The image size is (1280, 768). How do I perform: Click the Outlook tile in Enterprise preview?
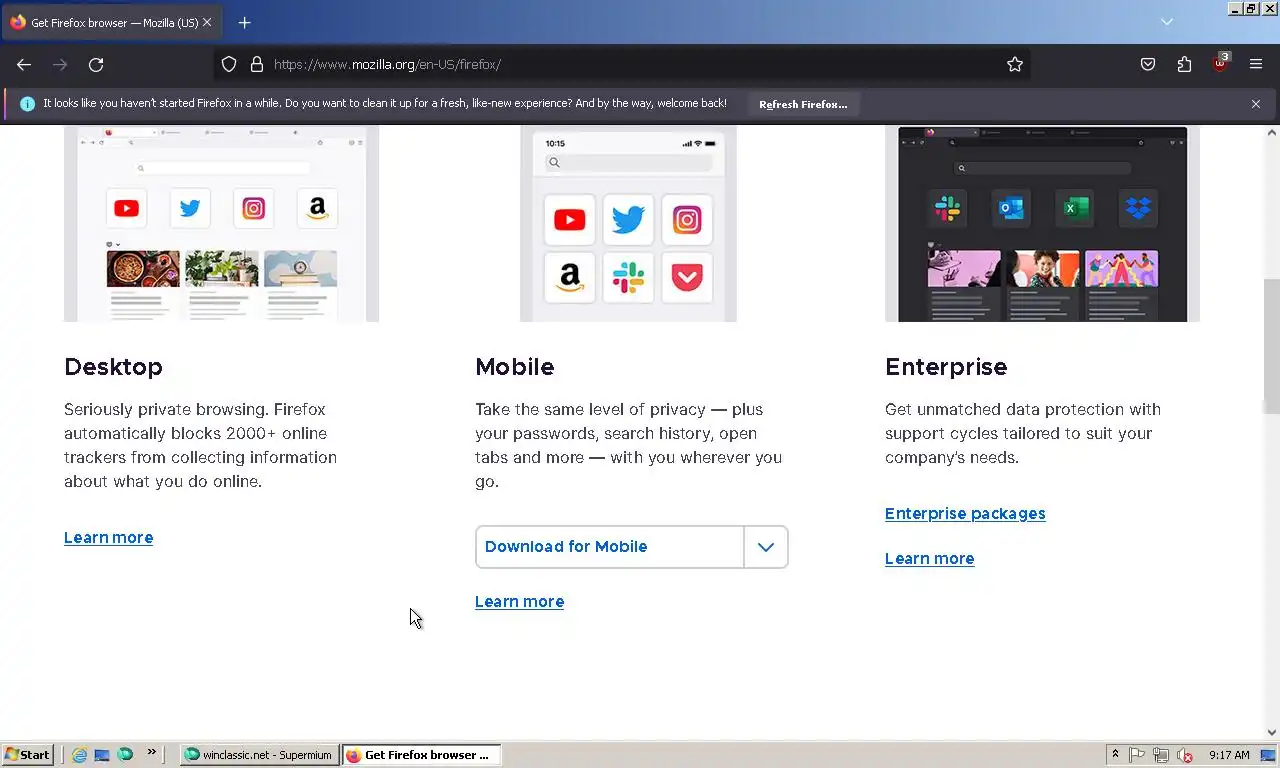click(1011, 208)
